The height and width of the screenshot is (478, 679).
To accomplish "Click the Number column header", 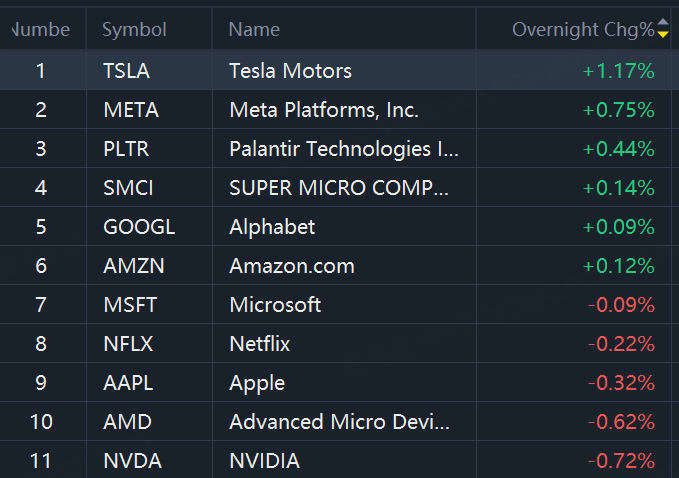I will [x=43, y=29].
